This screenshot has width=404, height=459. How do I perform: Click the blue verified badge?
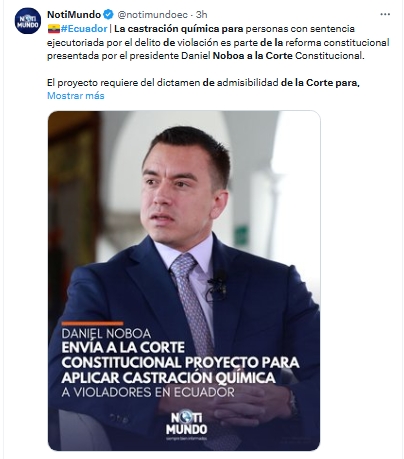[x=108, y=14]
